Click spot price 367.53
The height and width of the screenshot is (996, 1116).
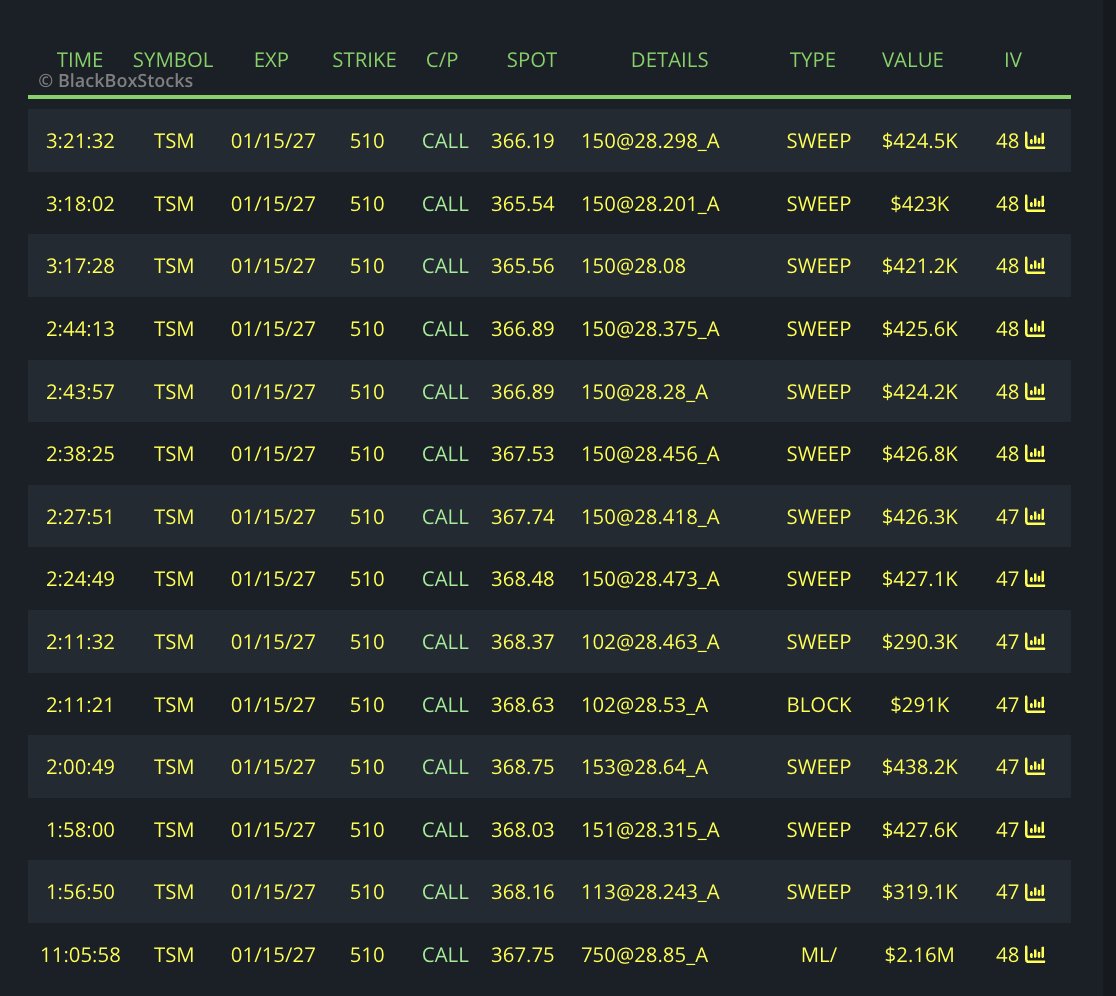[522, 454]
